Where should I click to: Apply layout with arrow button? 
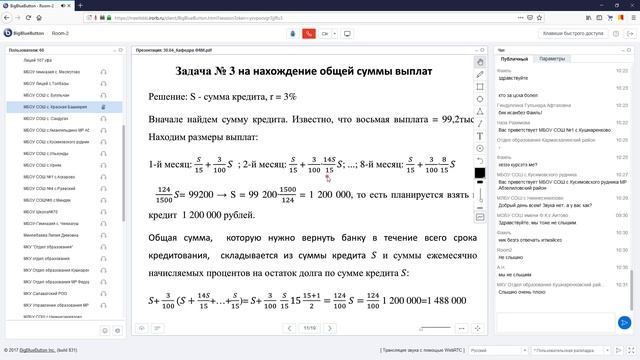click(618, 350)
